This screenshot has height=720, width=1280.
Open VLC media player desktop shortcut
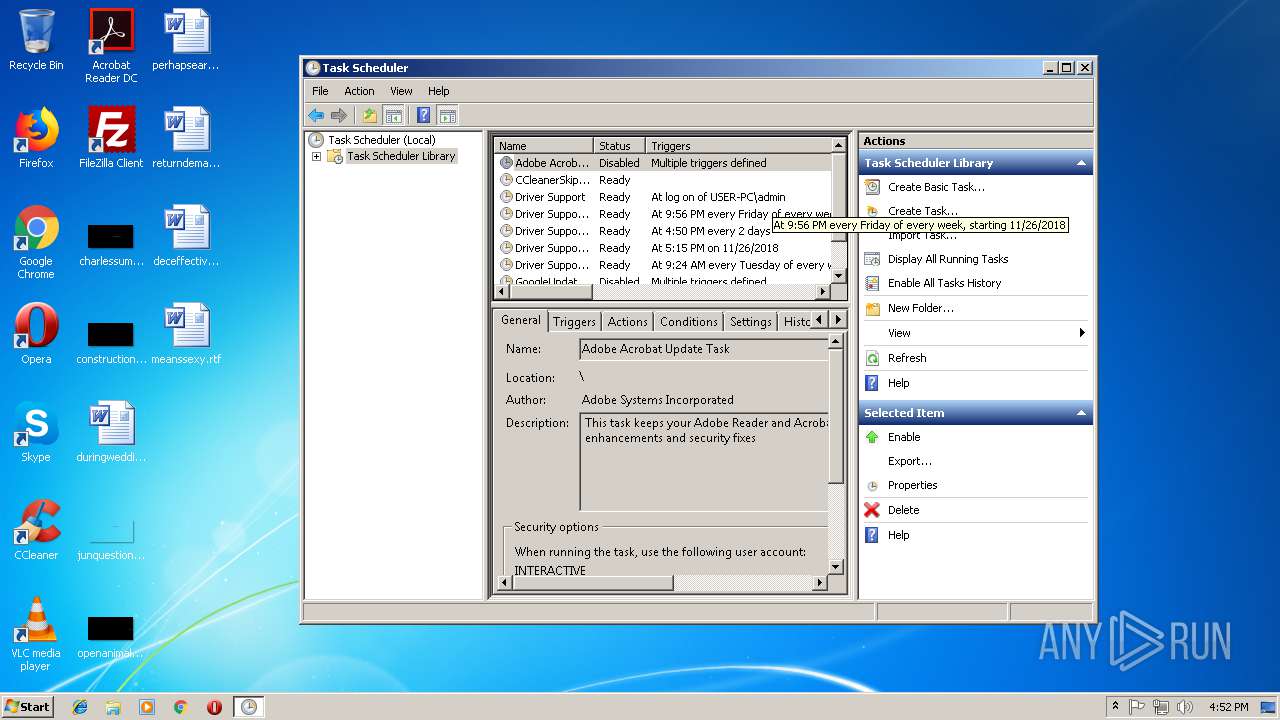tap(36, 634)
